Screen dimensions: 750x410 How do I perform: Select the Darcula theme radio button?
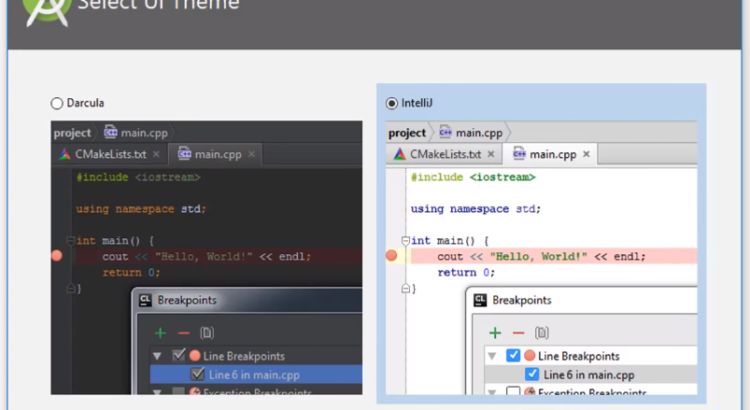(x=57, y=103)
